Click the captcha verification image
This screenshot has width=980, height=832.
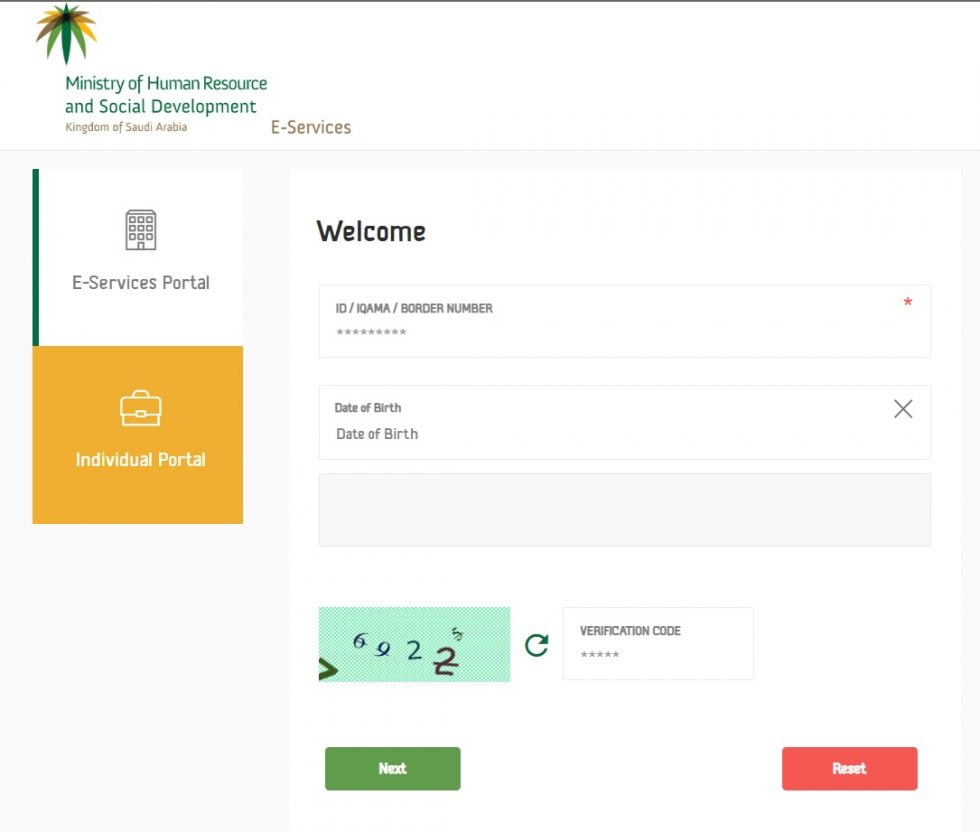coord(414,645)
